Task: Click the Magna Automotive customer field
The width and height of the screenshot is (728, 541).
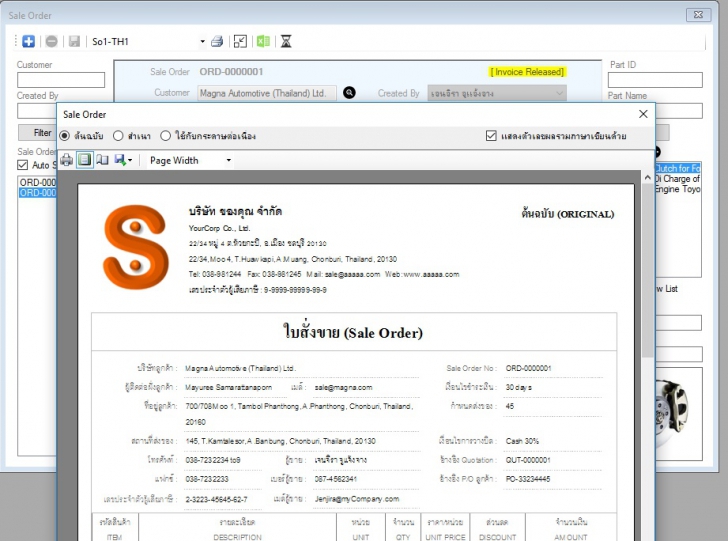Action: click(267, 93)
